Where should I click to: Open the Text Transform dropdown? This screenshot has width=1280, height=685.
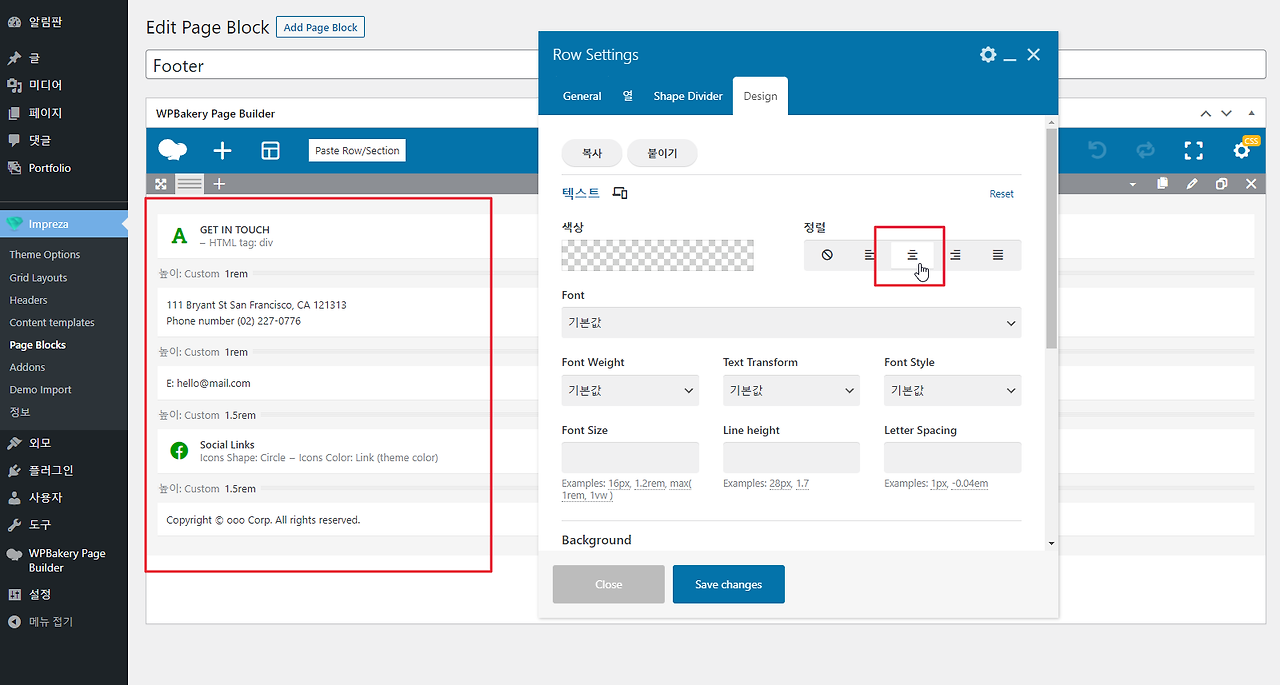pos(791,390)
